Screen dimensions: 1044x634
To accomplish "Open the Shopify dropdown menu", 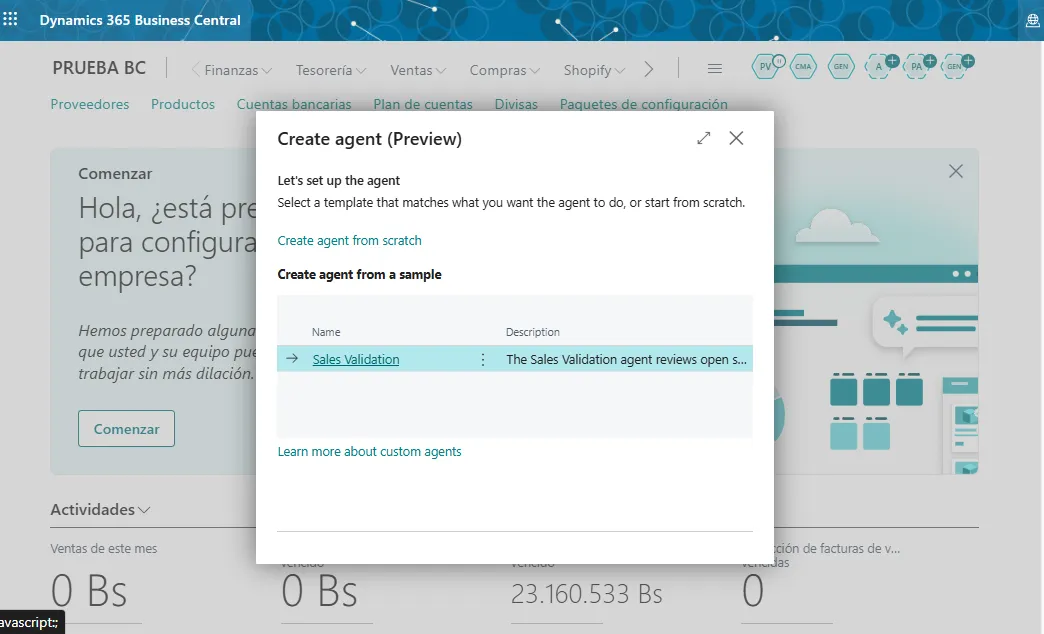I will pos(594,70).
